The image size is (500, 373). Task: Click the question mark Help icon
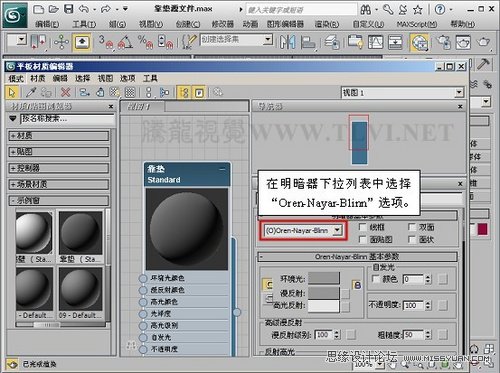(440, 9)
